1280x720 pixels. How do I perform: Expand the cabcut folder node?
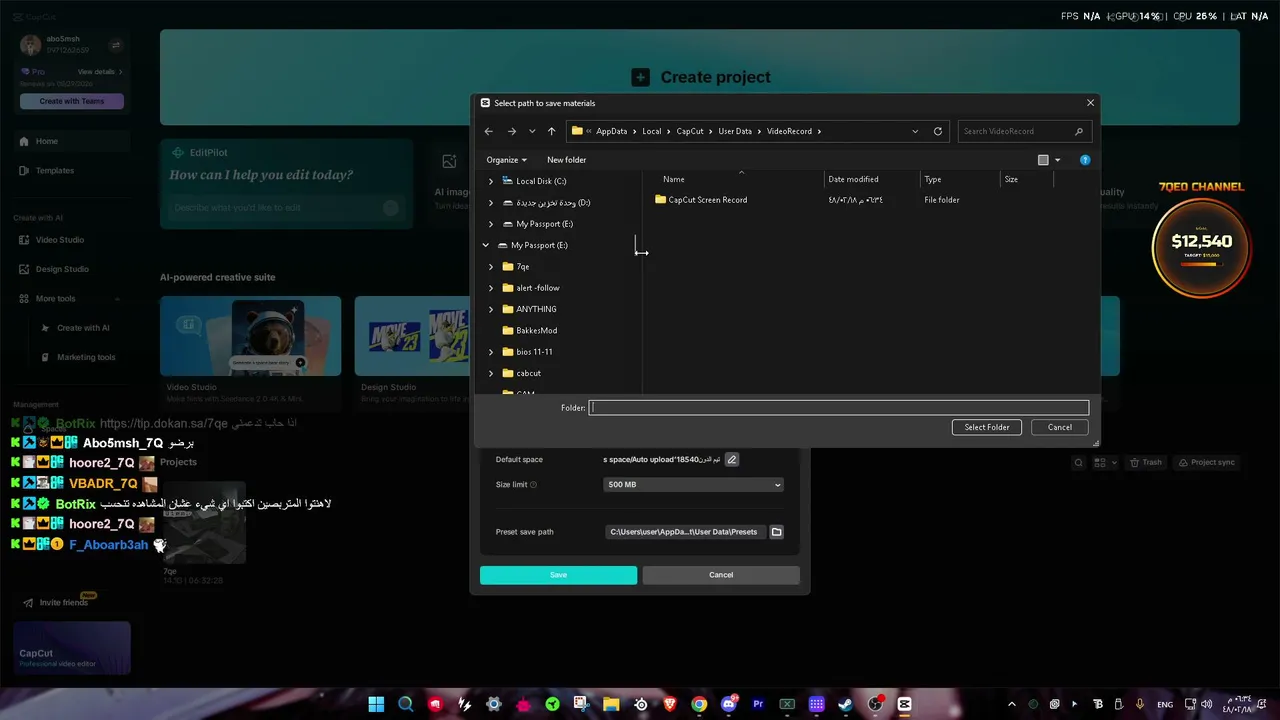point(491,373)
